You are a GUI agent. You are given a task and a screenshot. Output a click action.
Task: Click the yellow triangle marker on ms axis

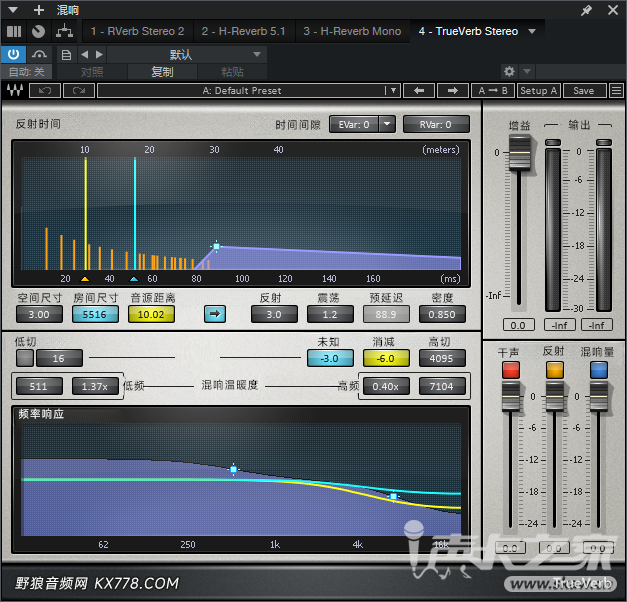click(85, 279)
